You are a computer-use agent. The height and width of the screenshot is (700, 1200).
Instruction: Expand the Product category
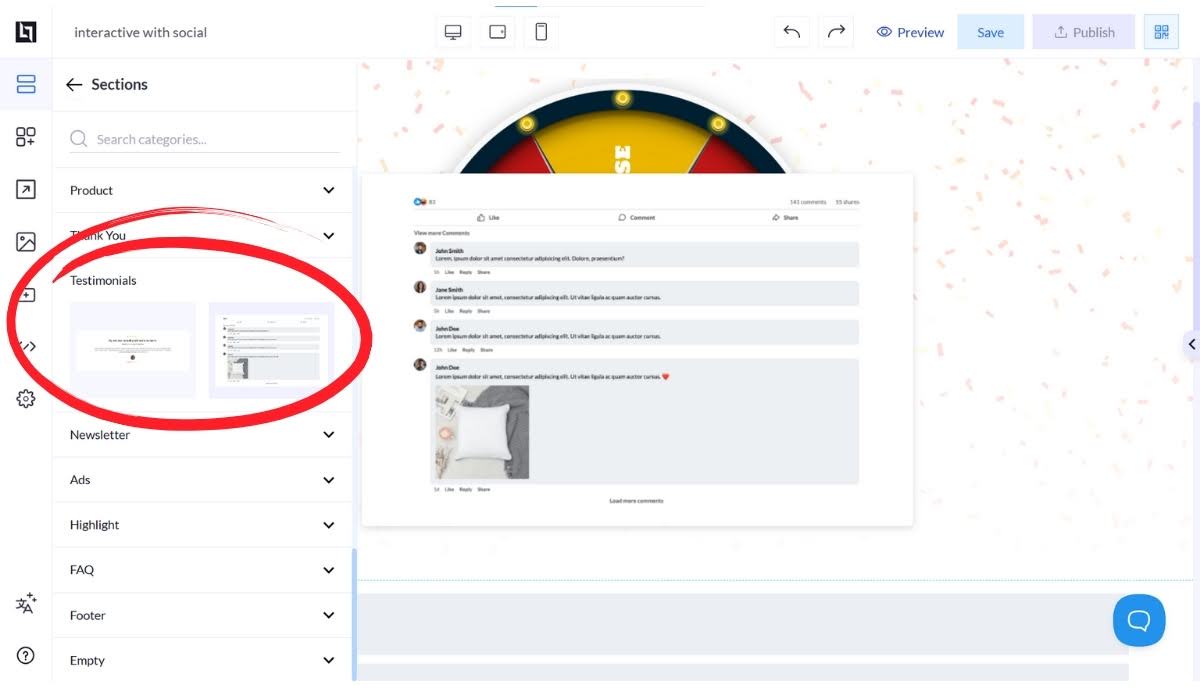[203, 190]
